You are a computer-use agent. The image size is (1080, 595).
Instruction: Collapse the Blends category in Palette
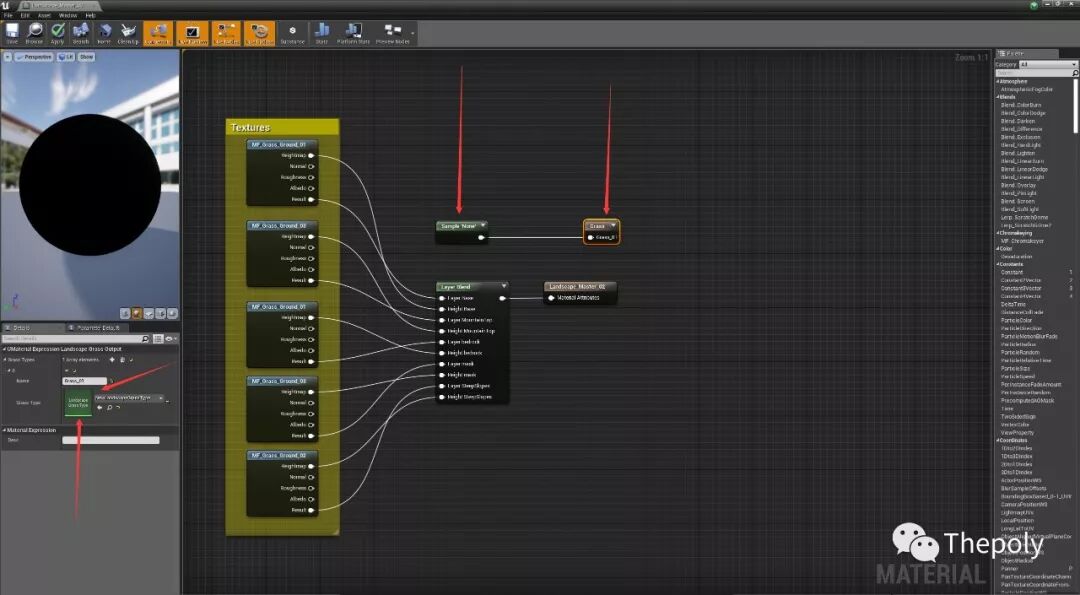coord(997,97)
